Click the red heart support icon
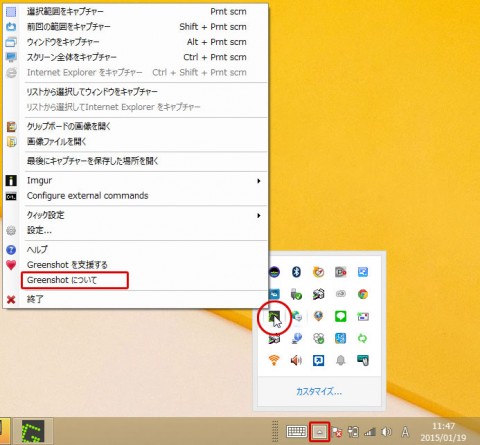 pyautogui.click(x=11, y=265)
